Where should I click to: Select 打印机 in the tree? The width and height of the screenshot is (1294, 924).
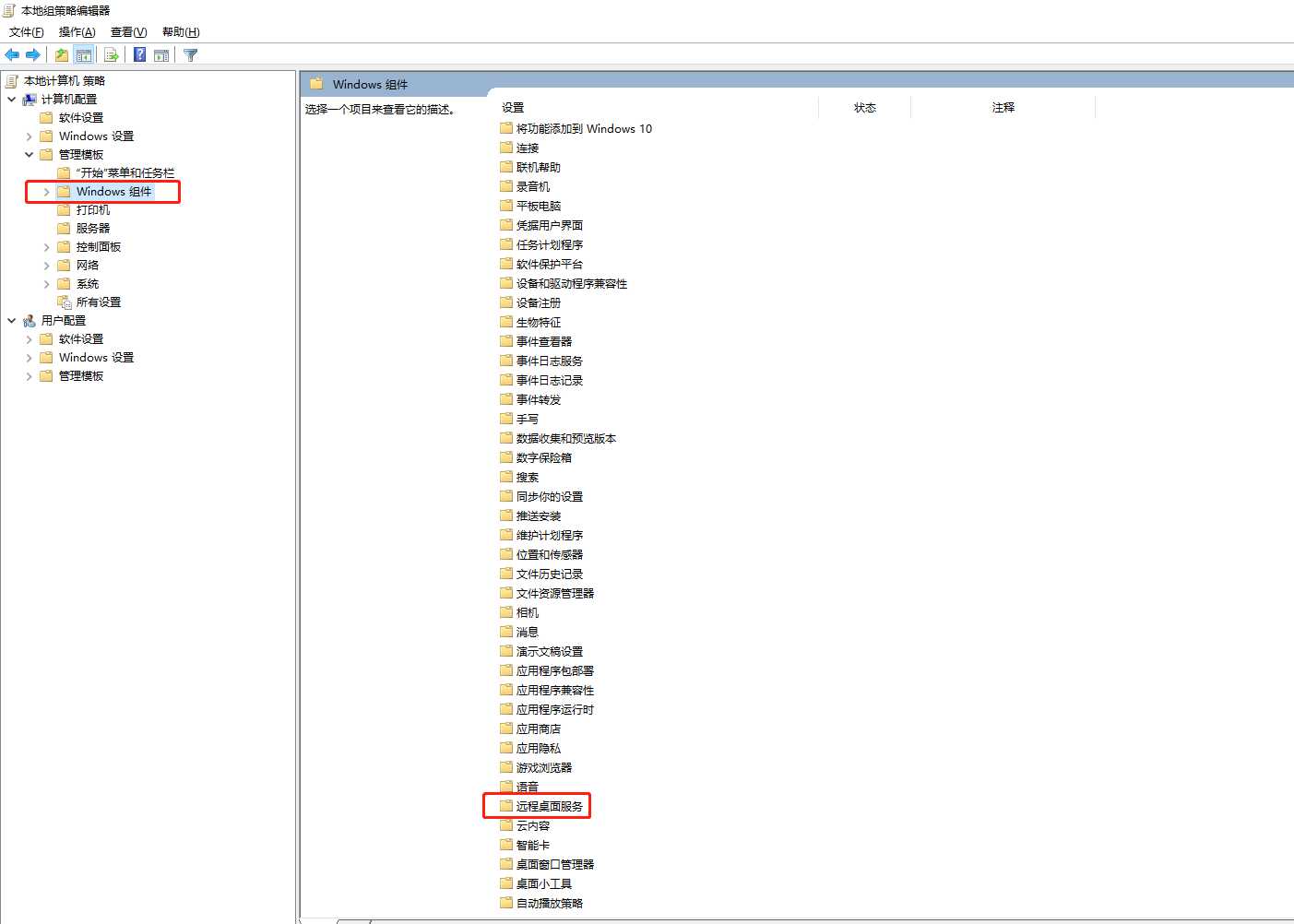(93, 210)
